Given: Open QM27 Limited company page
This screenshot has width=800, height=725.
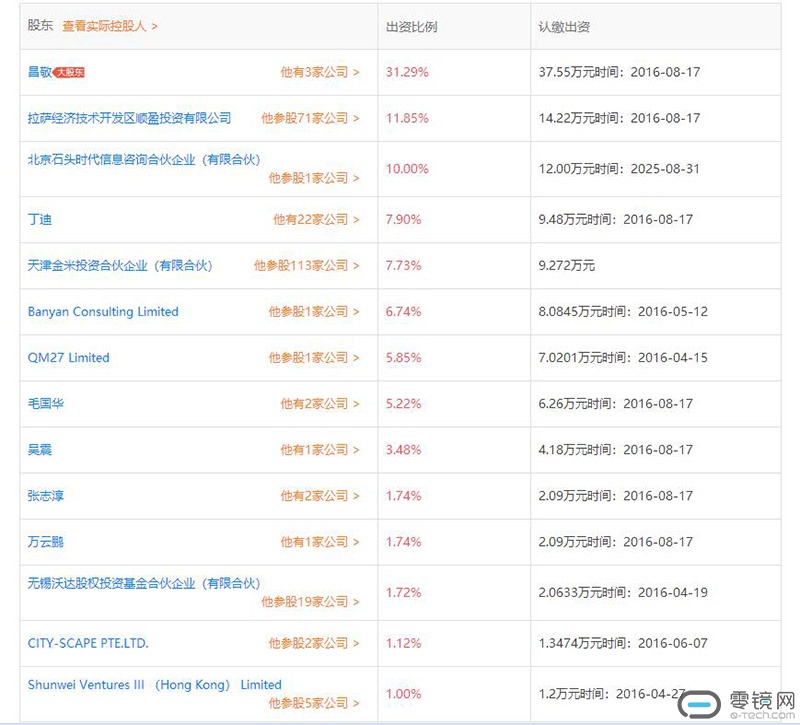Looking at the screenshot, I should (69, 357).
